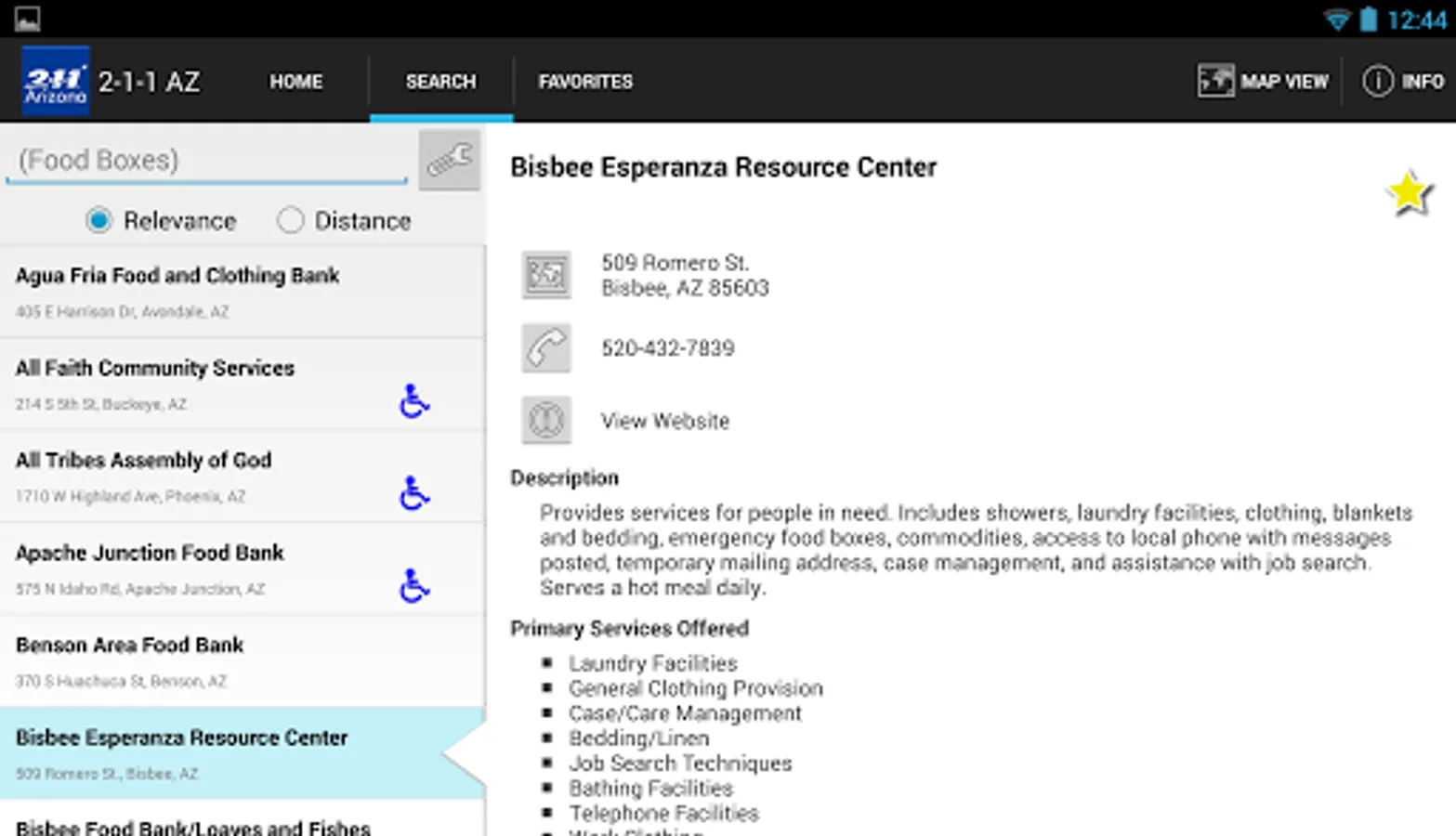This screenshot has width=1456, height=836.
Task: Open Benson Area Food Bank listing
Action: [x=243, y=660]
